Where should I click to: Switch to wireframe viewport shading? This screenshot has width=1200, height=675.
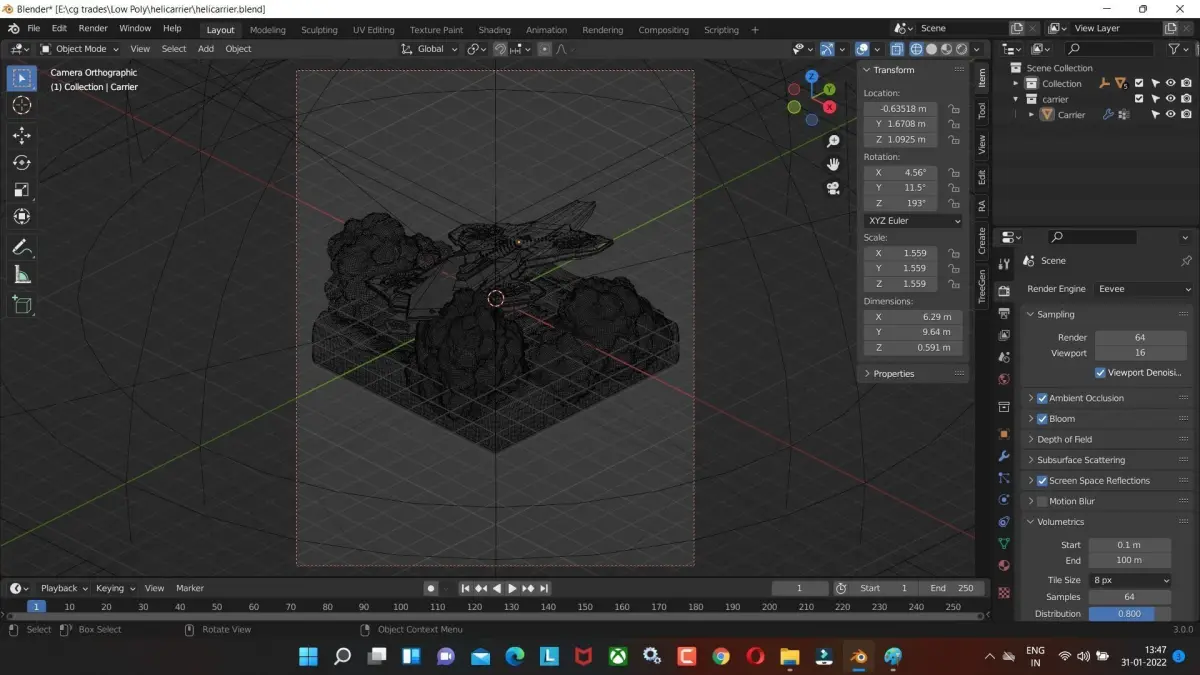pyautogui.click(x=915, y=49)
